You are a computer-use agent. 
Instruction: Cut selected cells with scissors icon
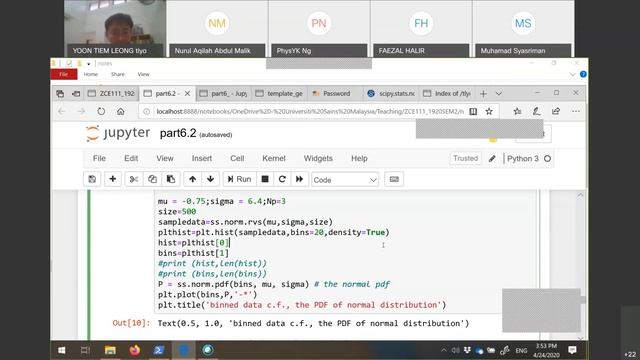point(134,179)
